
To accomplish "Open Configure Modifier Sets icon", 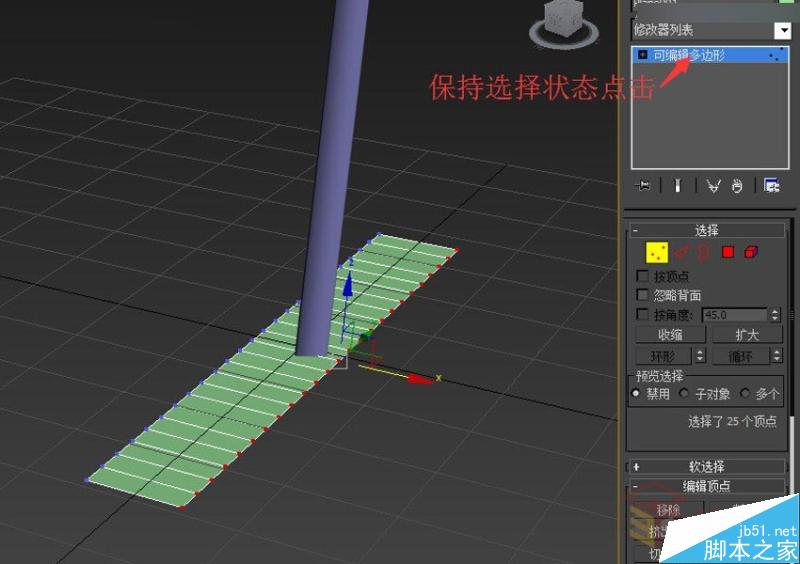I will (771, 186).
